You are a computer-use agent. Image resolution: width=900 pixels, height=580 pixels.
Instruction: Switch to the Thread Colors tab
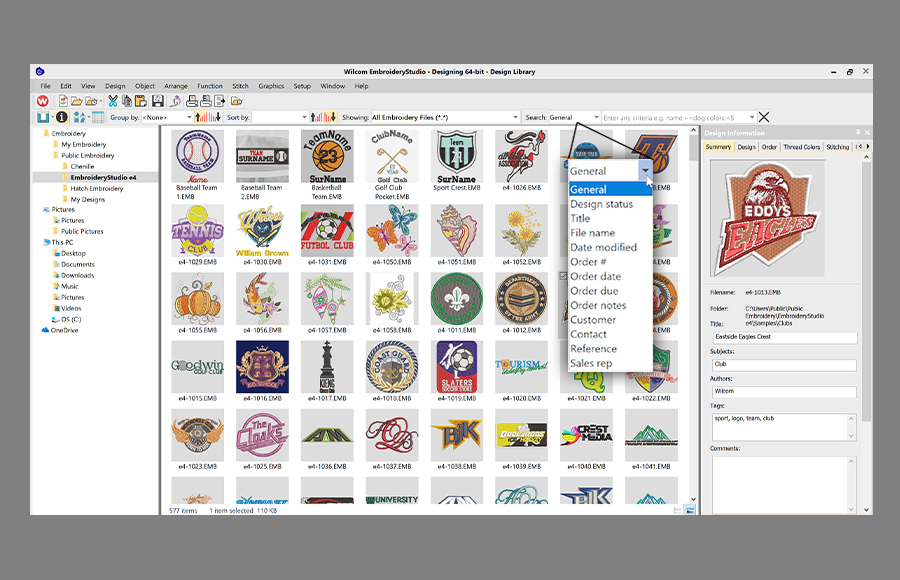801,147
